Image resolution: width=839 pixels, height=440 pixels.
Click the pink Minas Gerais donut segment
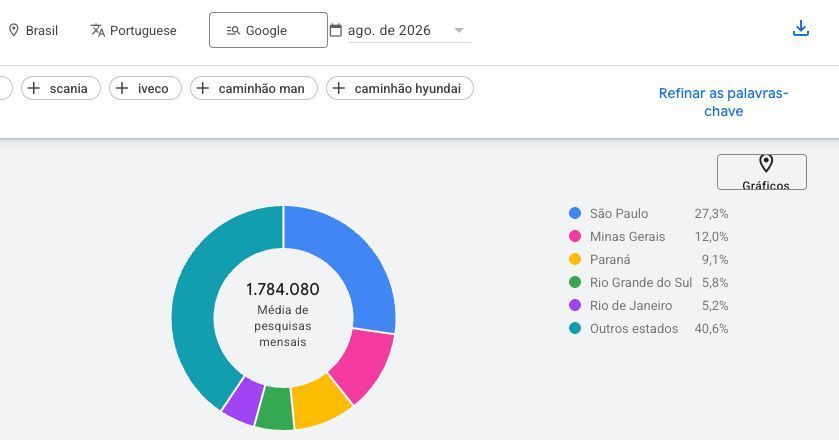click(365, 364)
